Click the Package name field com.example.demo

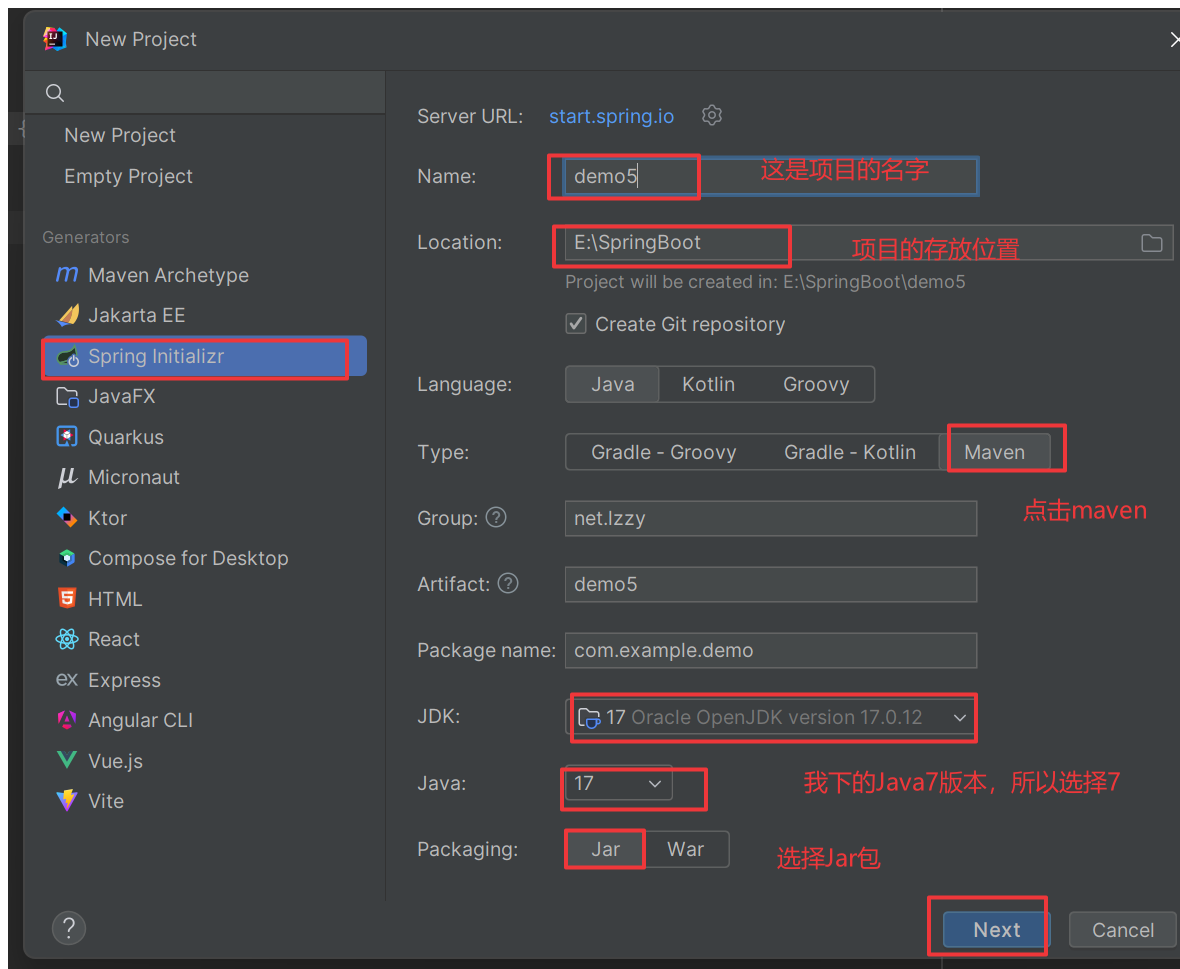click(771, 650)
